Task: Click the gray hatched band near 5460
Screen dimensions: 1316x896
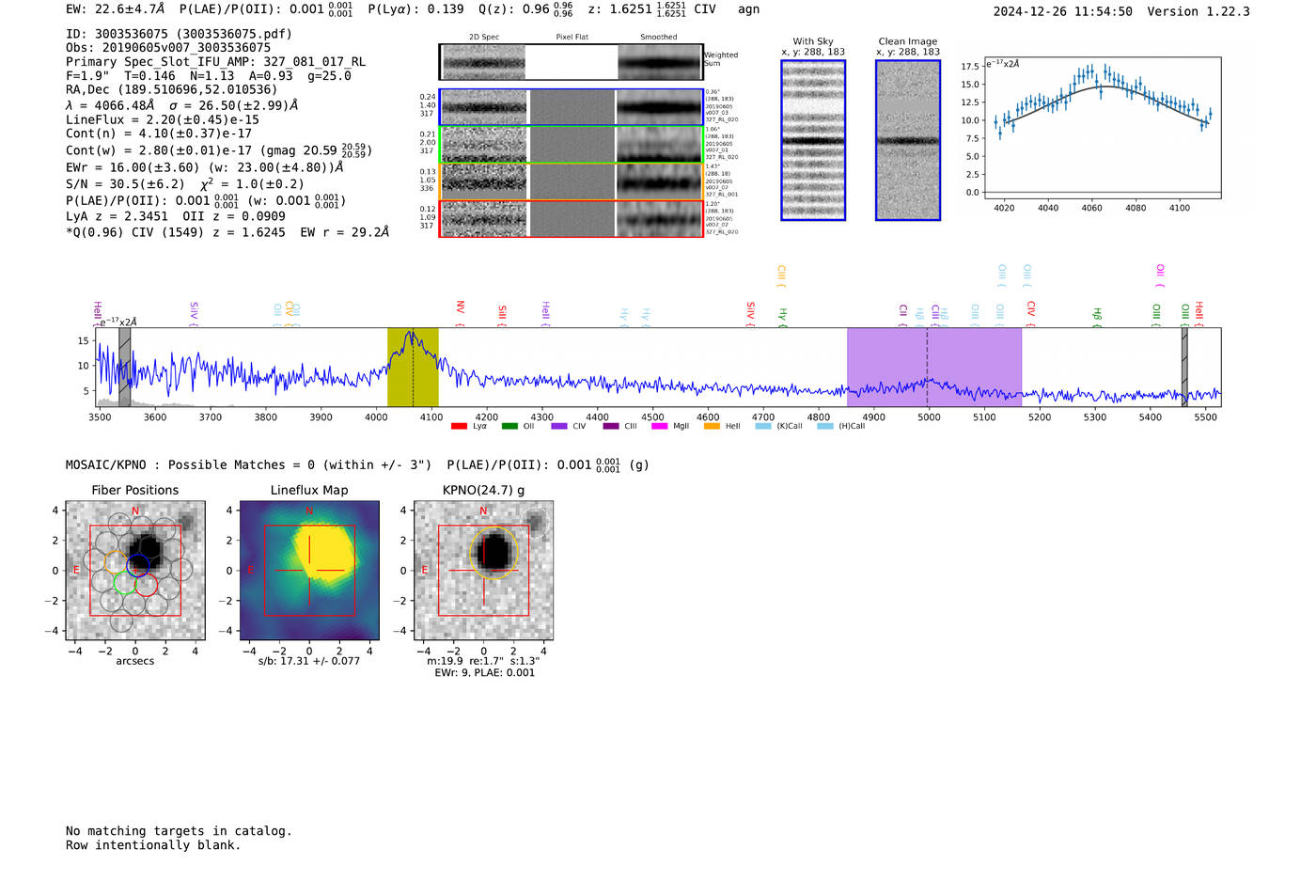Action: point(1184,367)
